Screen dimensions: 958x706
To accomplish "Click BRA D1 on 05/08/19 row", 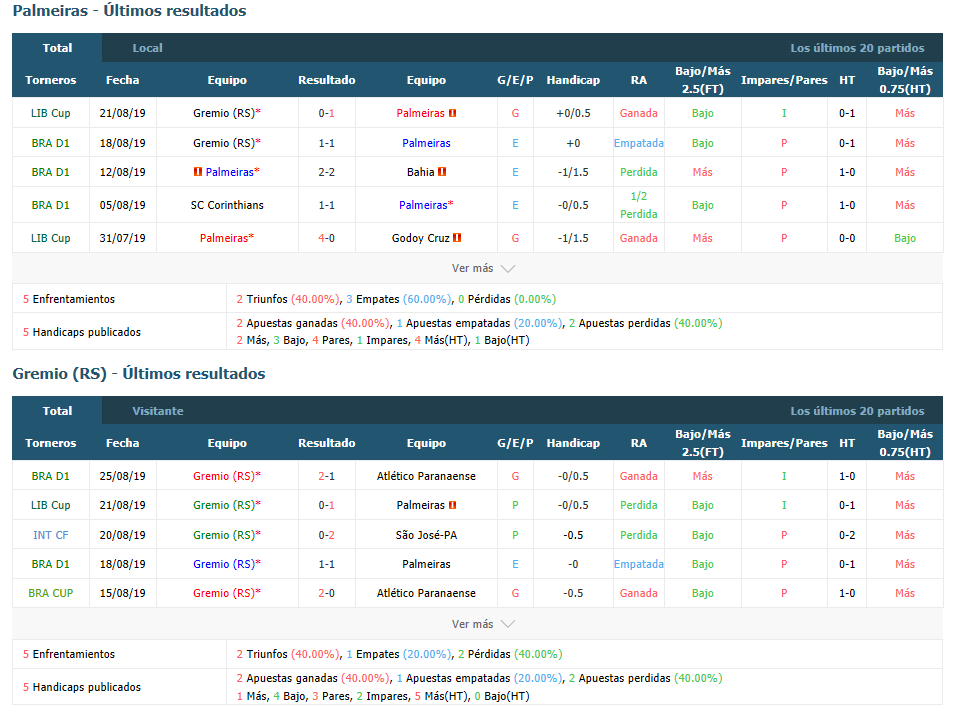I will [x=51, y=205].
